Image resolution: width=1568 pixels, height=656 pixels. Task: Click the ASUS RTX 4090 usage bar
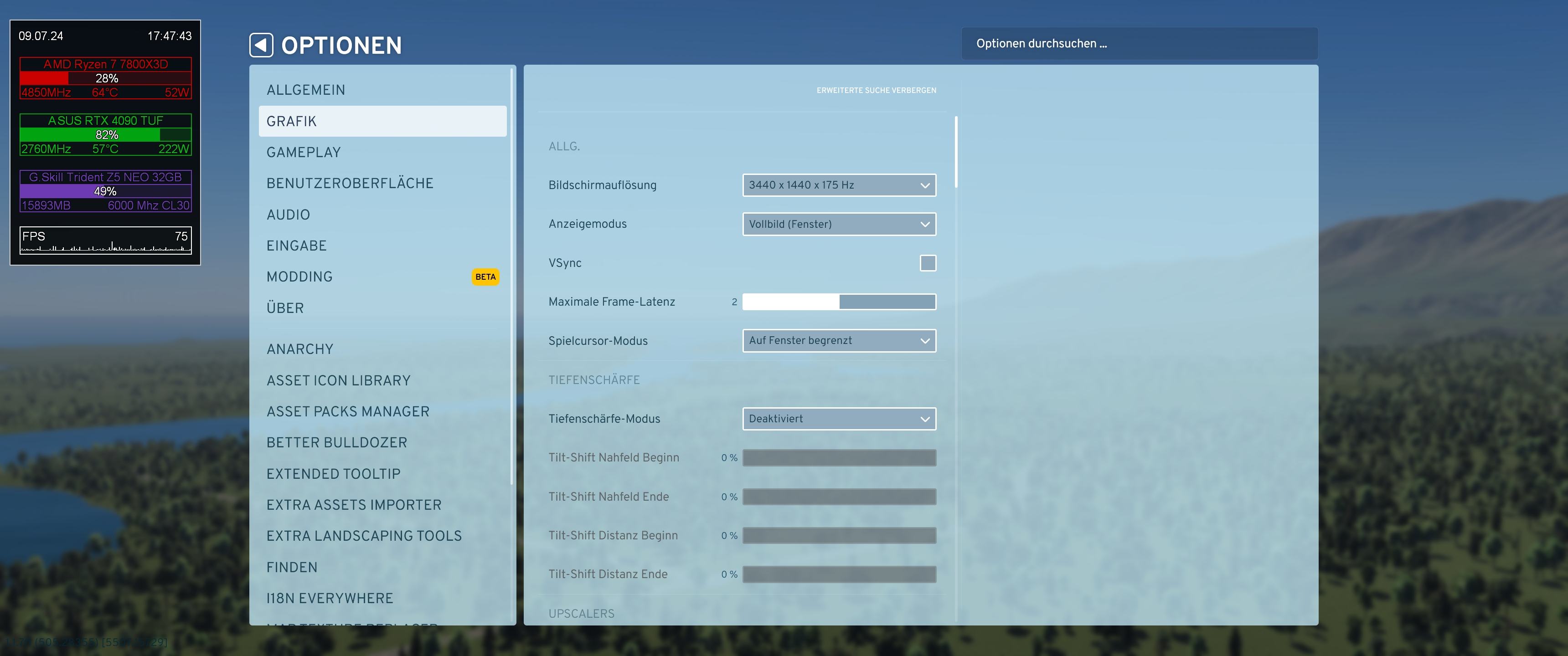click(105, 134)
